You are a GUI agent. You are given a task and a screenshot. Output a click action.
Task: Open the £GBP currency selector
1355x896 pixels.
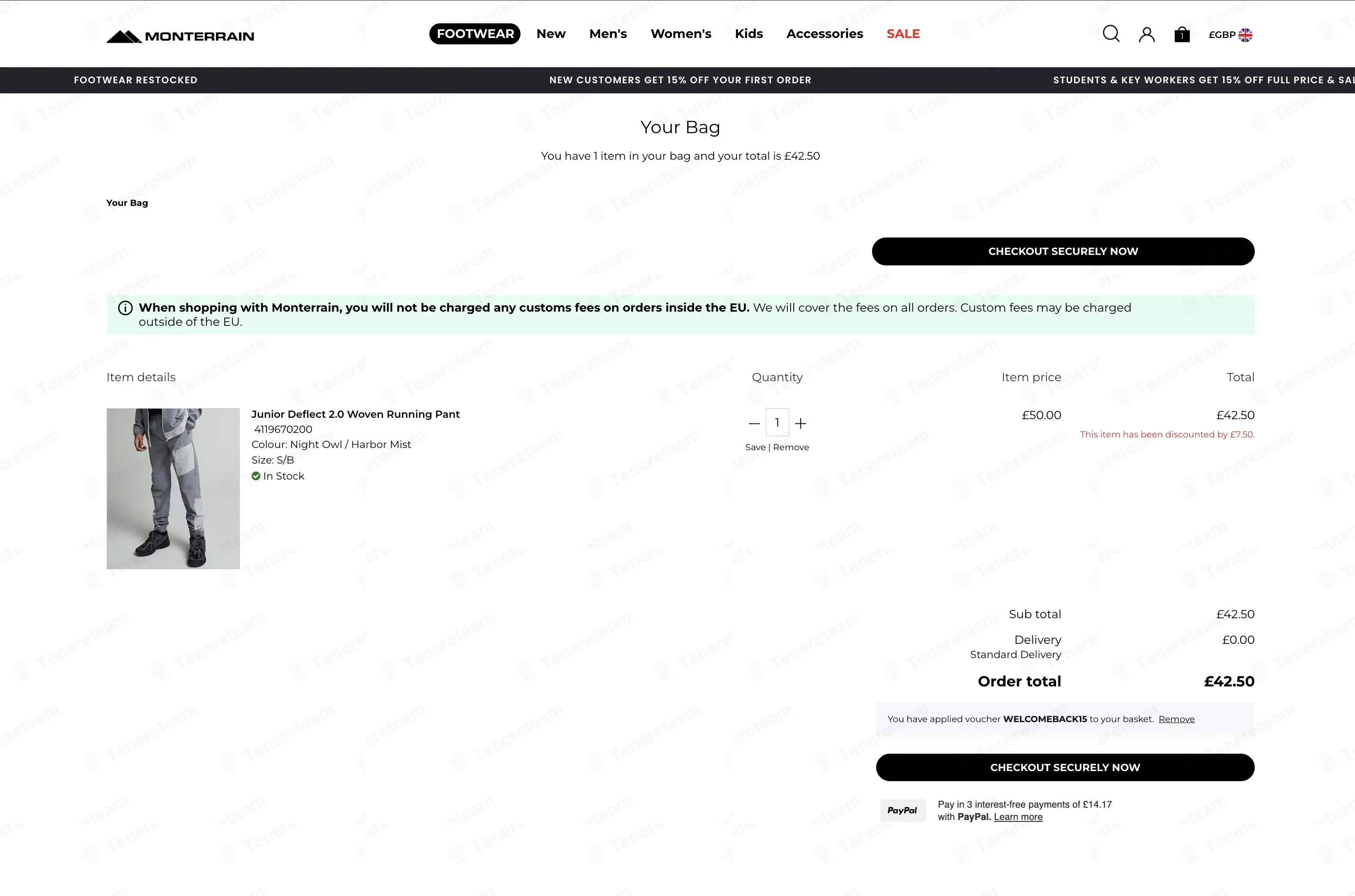1230,35
